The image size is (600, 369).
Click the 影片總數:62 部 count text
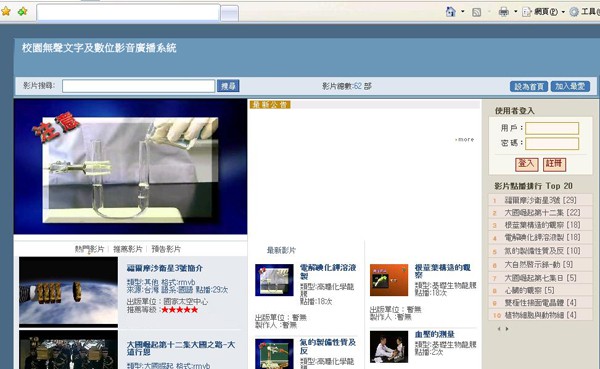347,87
